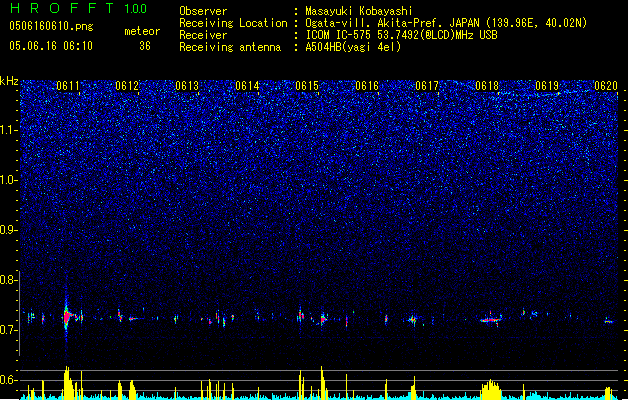Click the ICOM IC-575 receiver text
The image size is (629, 400).
coord(401,35)
